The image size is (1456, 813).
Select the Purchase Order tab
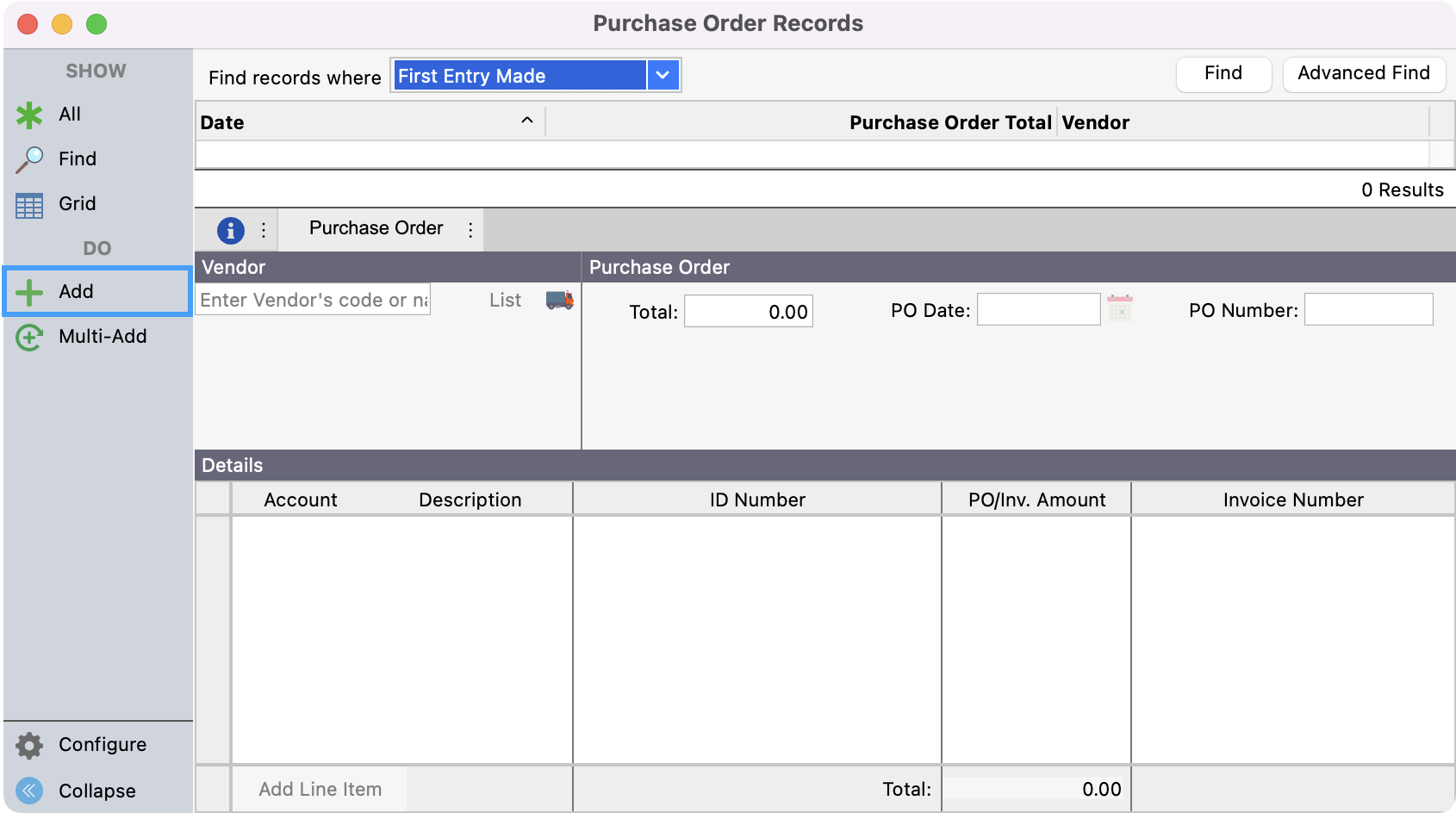pyautogui.click(x=376, y=228)
